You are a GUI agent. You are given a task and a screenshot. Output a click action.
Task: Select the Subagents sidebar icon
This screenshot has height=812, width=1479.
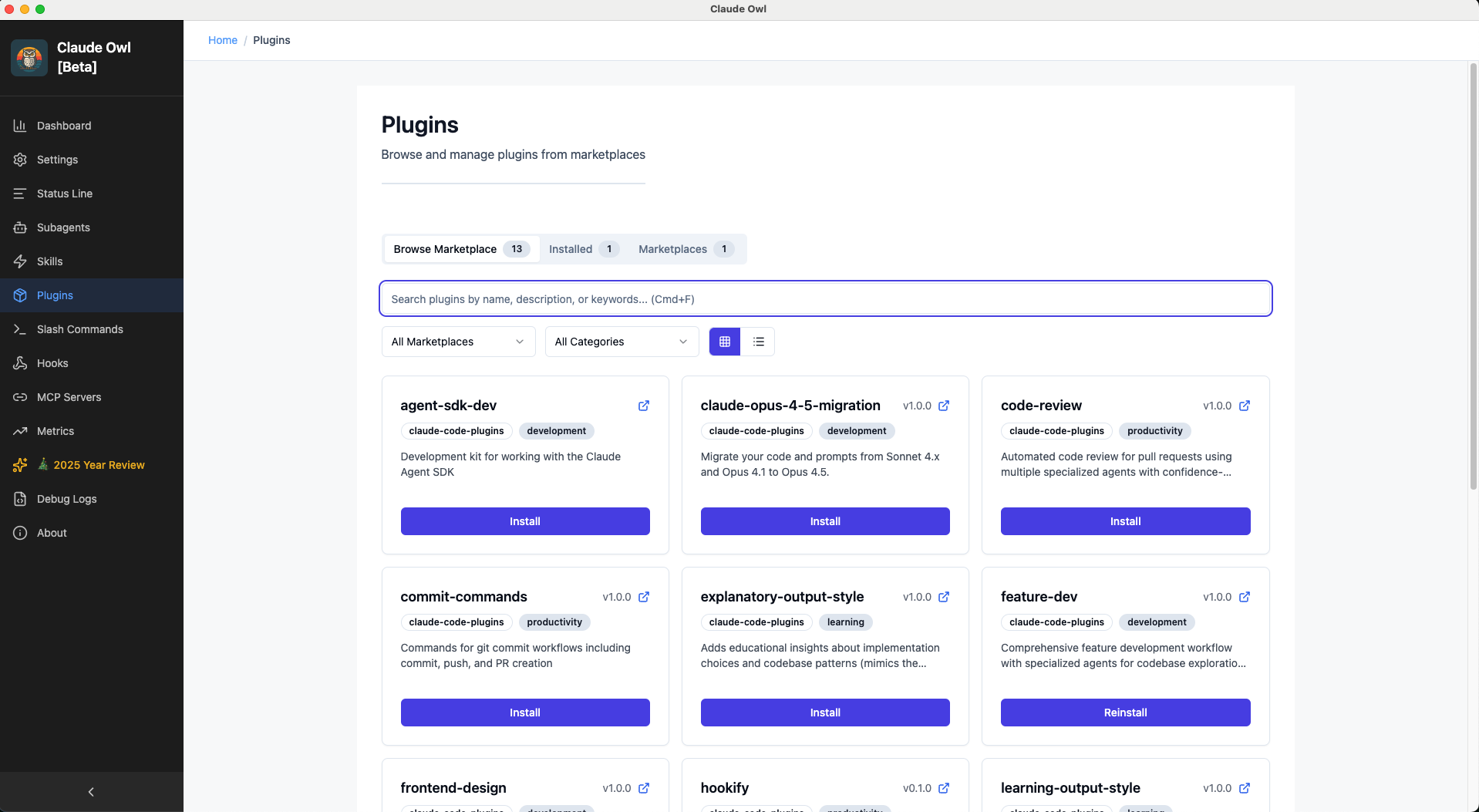[x=64, y=227]
